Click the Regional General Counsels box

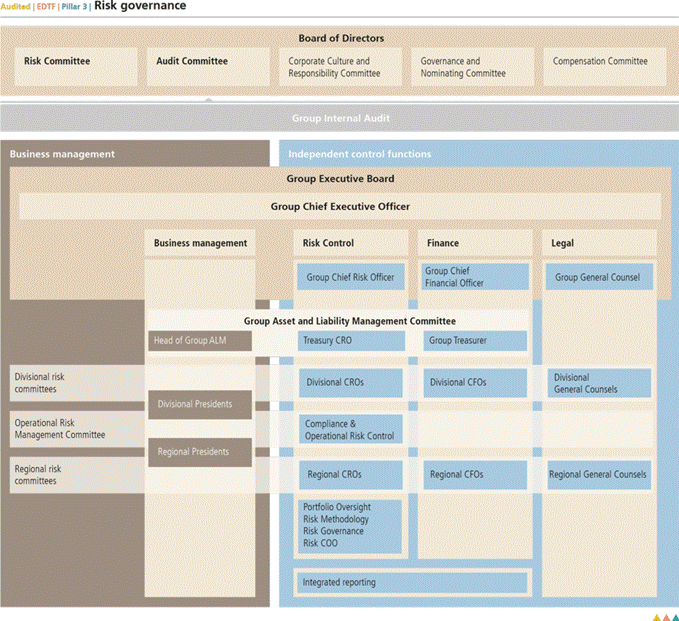[598, 474]
